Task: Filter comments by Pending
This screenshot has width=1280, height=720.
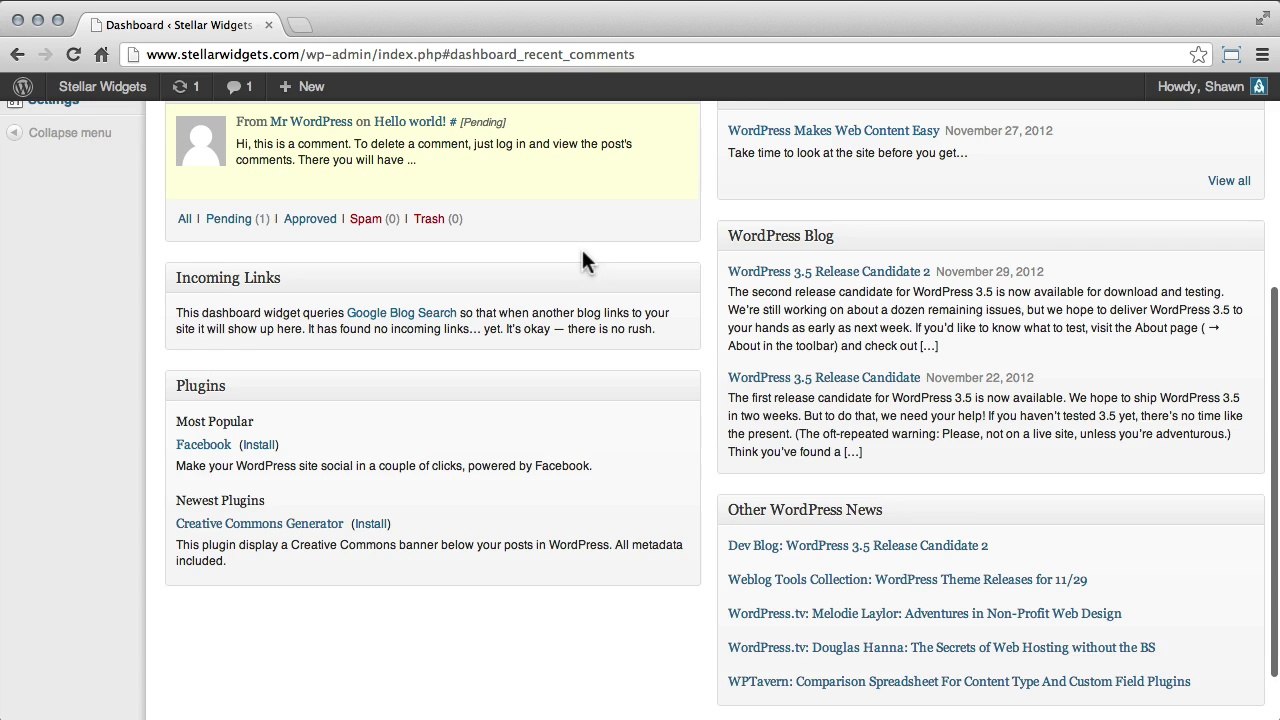Action: (x=228, y=219)
